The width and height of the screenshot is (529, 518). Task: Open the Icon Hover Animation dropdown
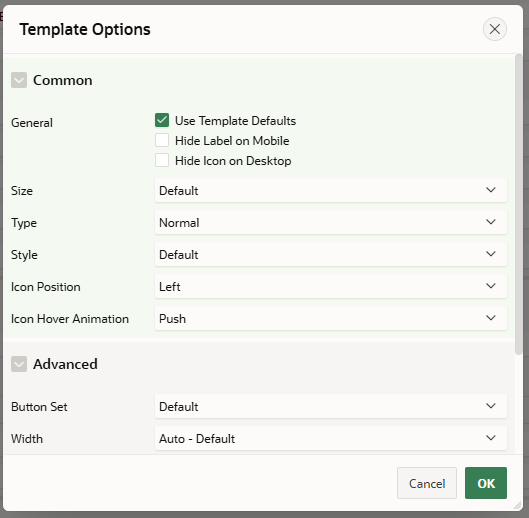coord(331,318)
